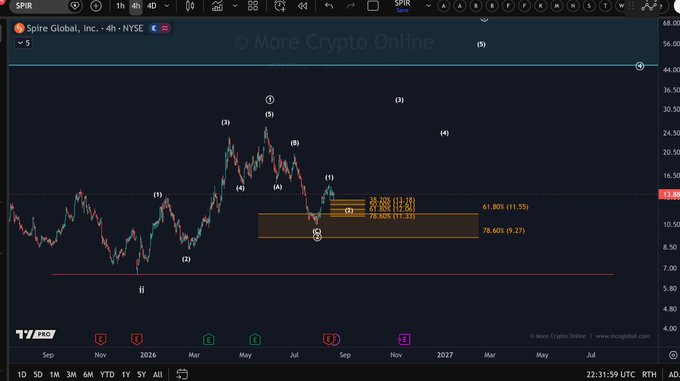Open the candlestick chart type menu
Viewport: 680px width, 381px height.
click(190, 6)
